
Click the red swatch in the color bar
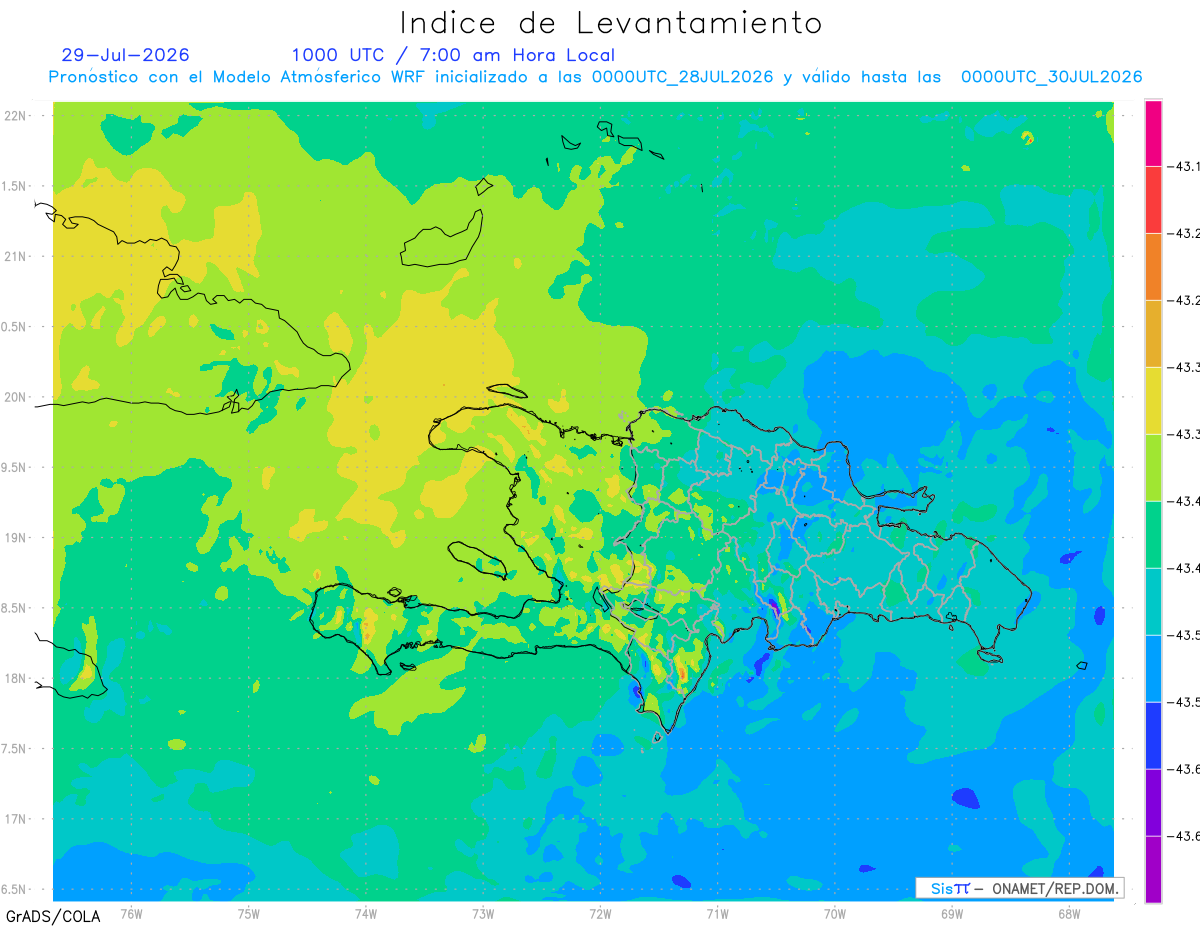click(1153, 200)
